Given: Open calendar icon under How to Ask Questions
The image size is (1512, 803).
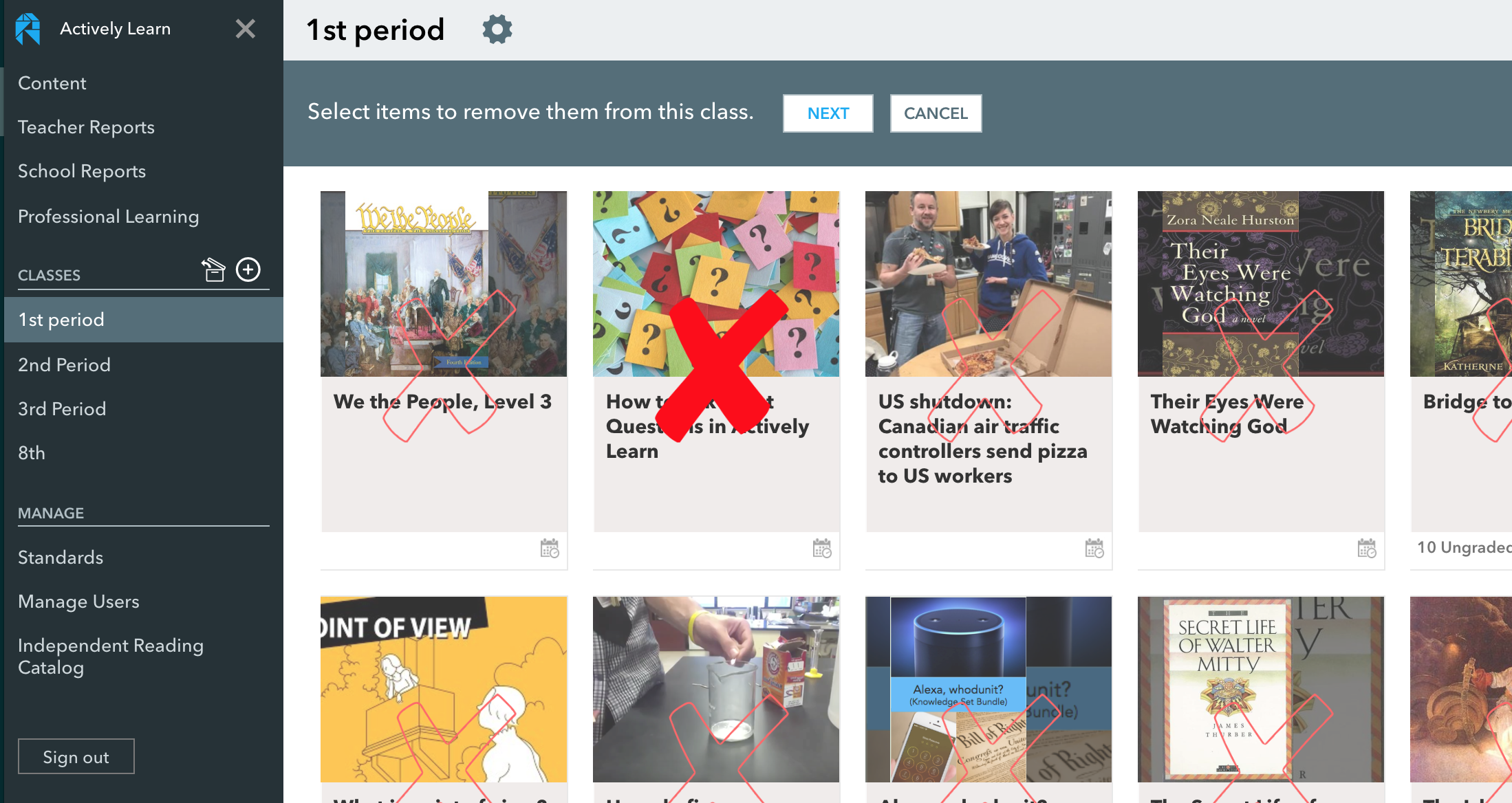Looking at the screenshot, I should coord(822,548).
